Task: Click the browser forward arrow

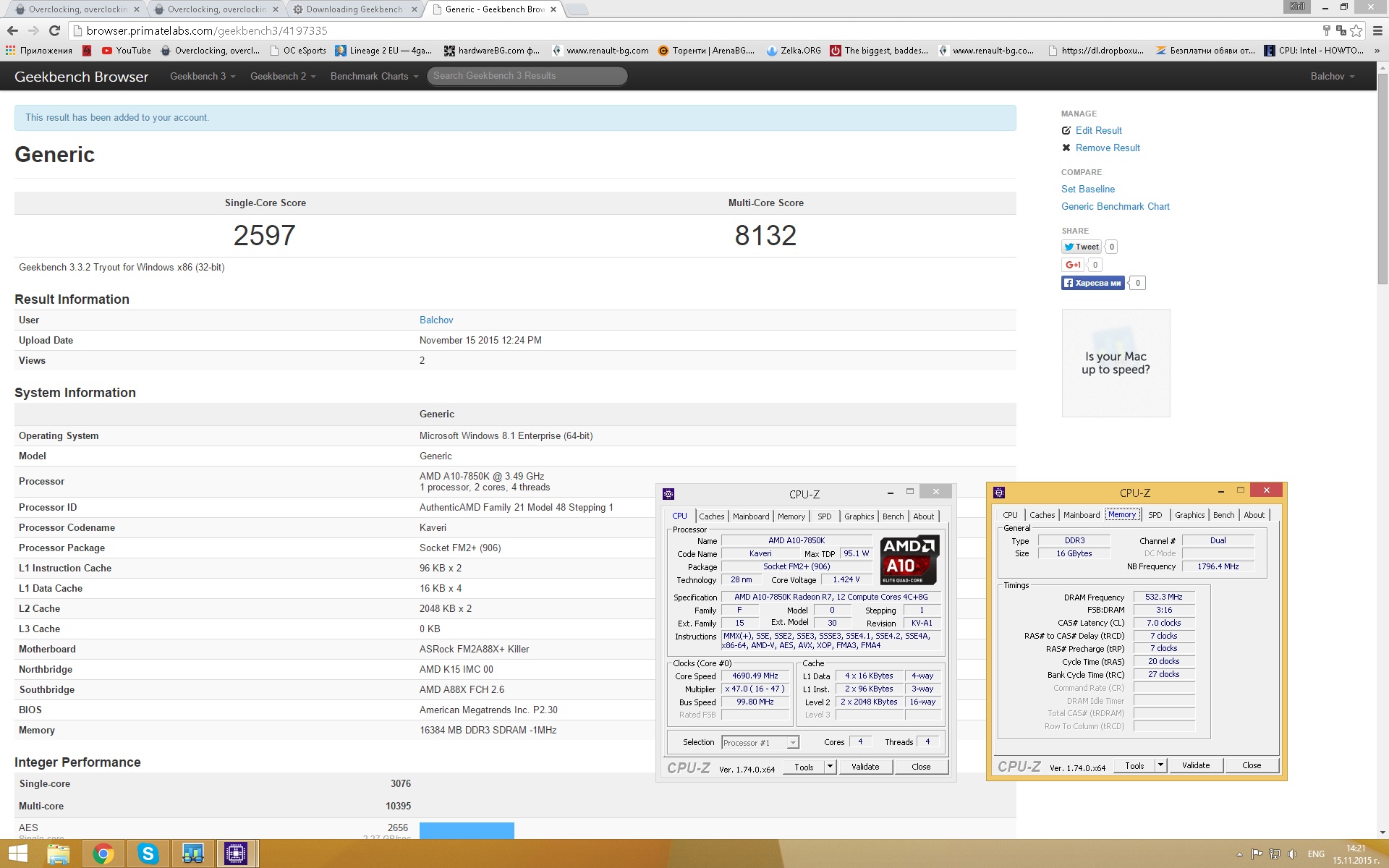Action: [x=33, y=30]
